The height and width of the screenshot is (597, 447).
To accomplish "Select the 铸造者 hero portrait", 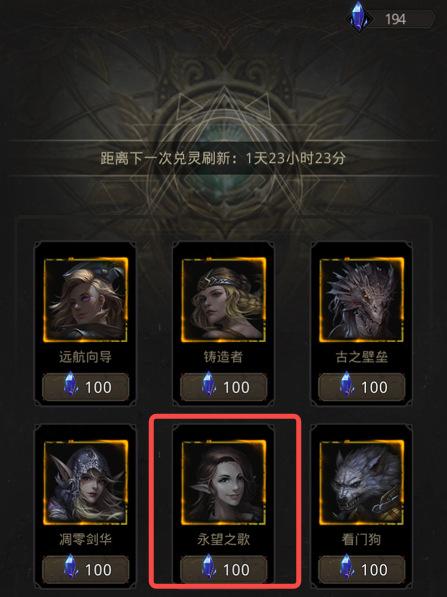I will tap(224, 300).
